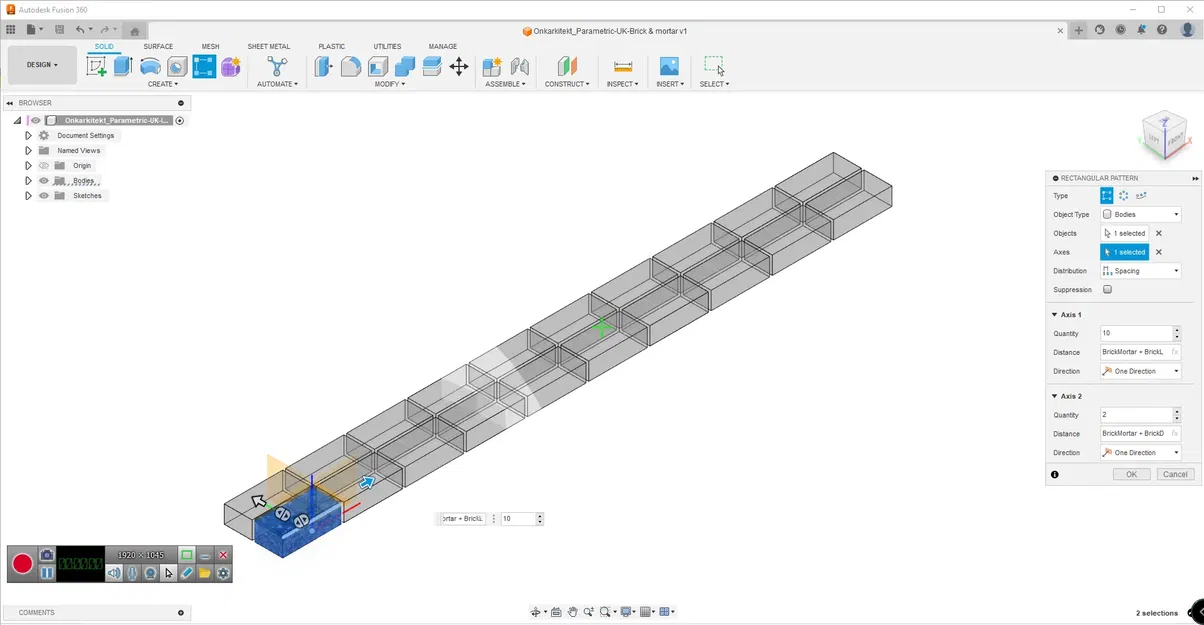
Task: Collapse the Axis 1 section
Action: 1056,314
